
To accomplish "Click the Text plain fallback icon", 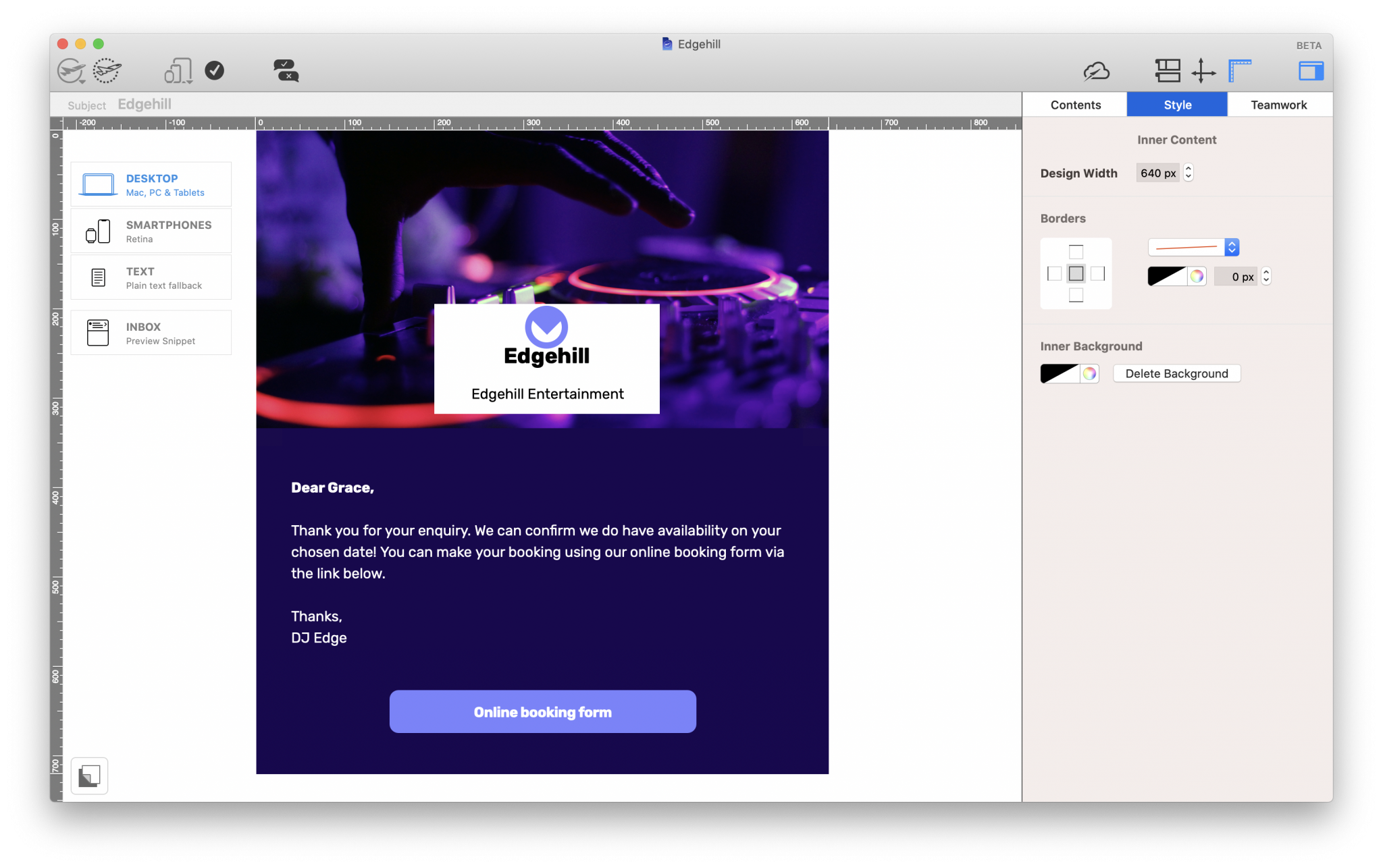I will pyautogui.click(x=98, y=278).
